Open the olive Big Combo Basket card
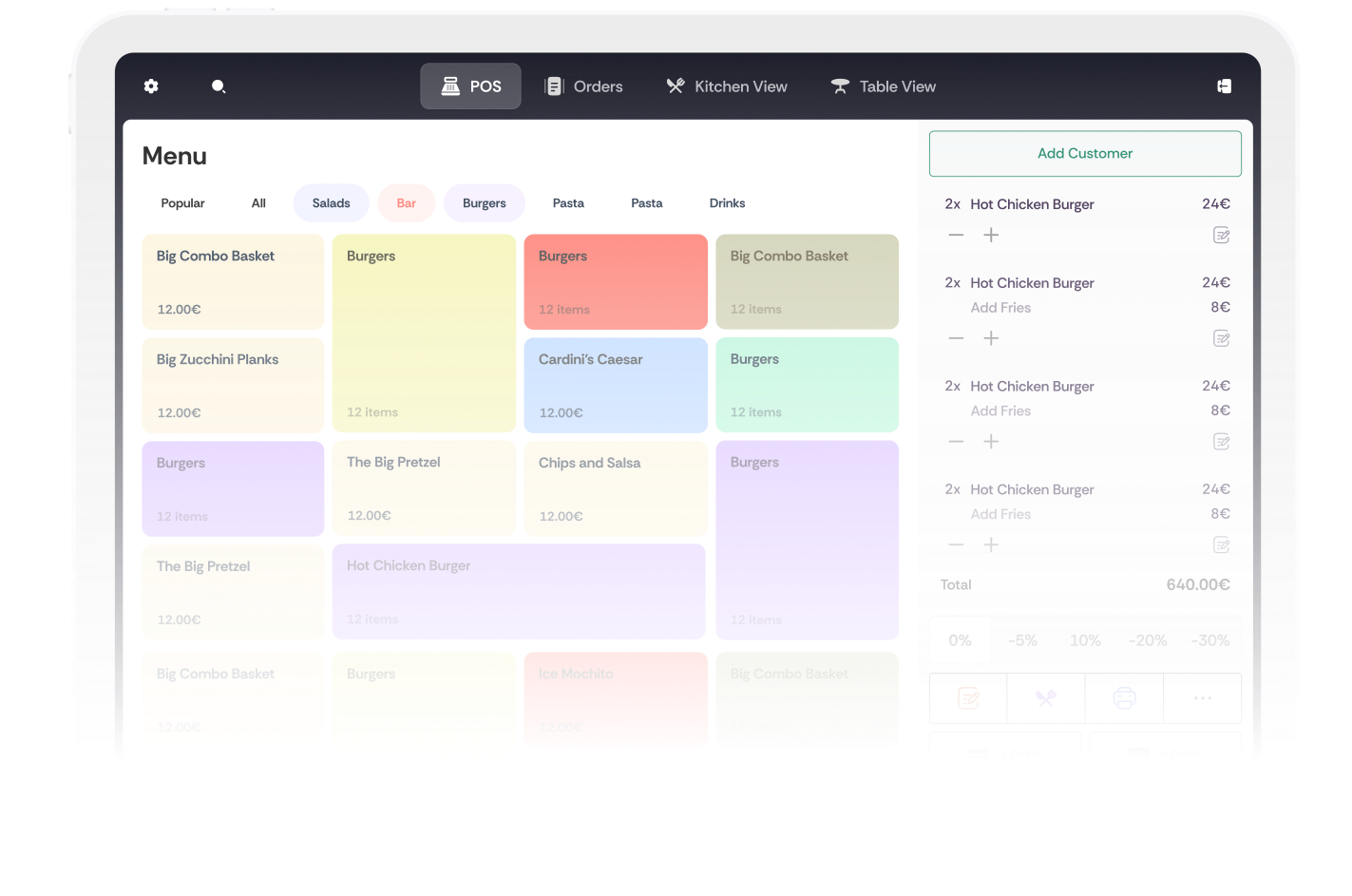The height and width of the screenshot is (896, 1352). [808, 282]
